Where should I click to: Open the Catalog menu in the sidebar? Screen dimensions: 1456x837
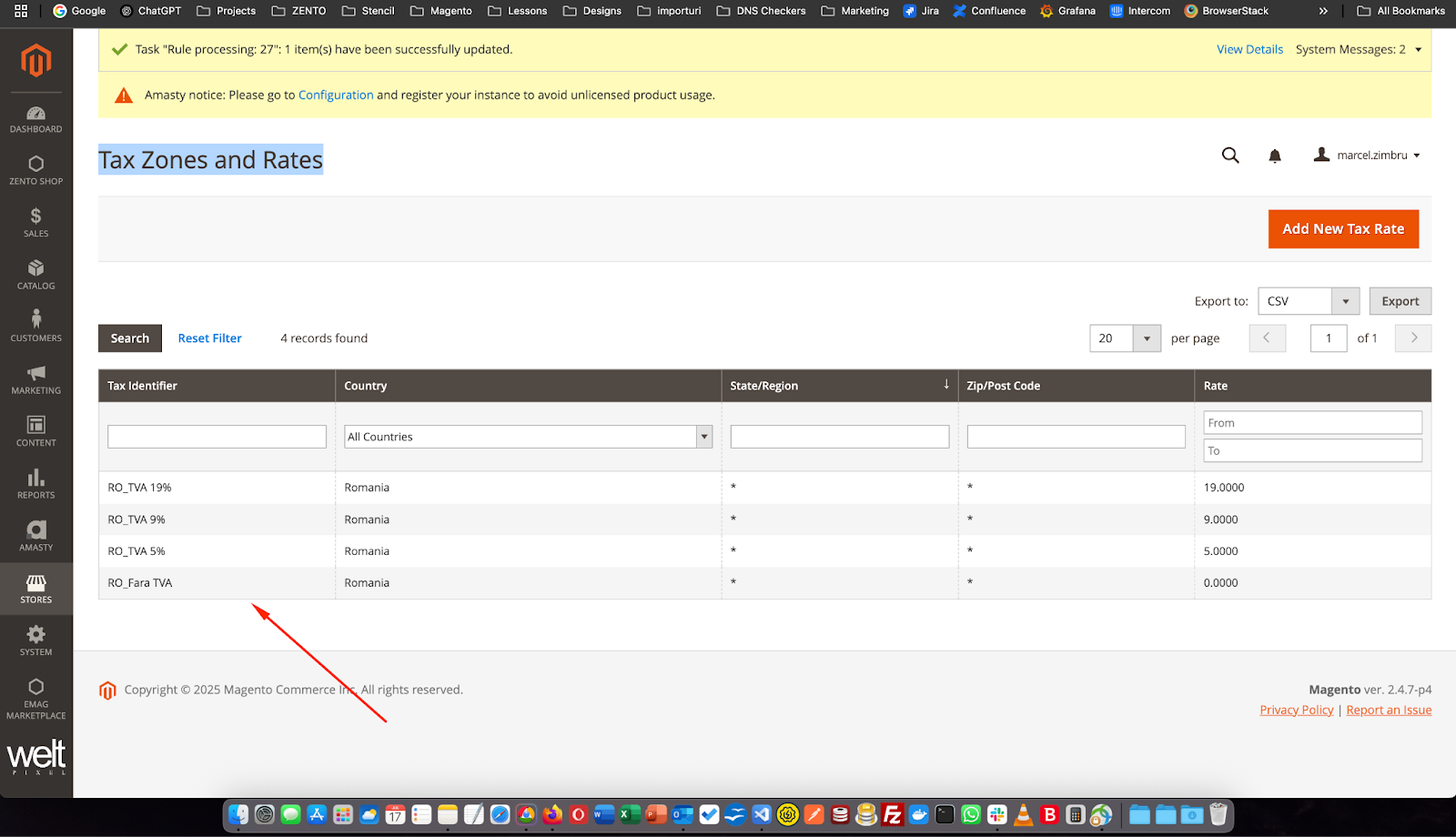pos(36,275)
